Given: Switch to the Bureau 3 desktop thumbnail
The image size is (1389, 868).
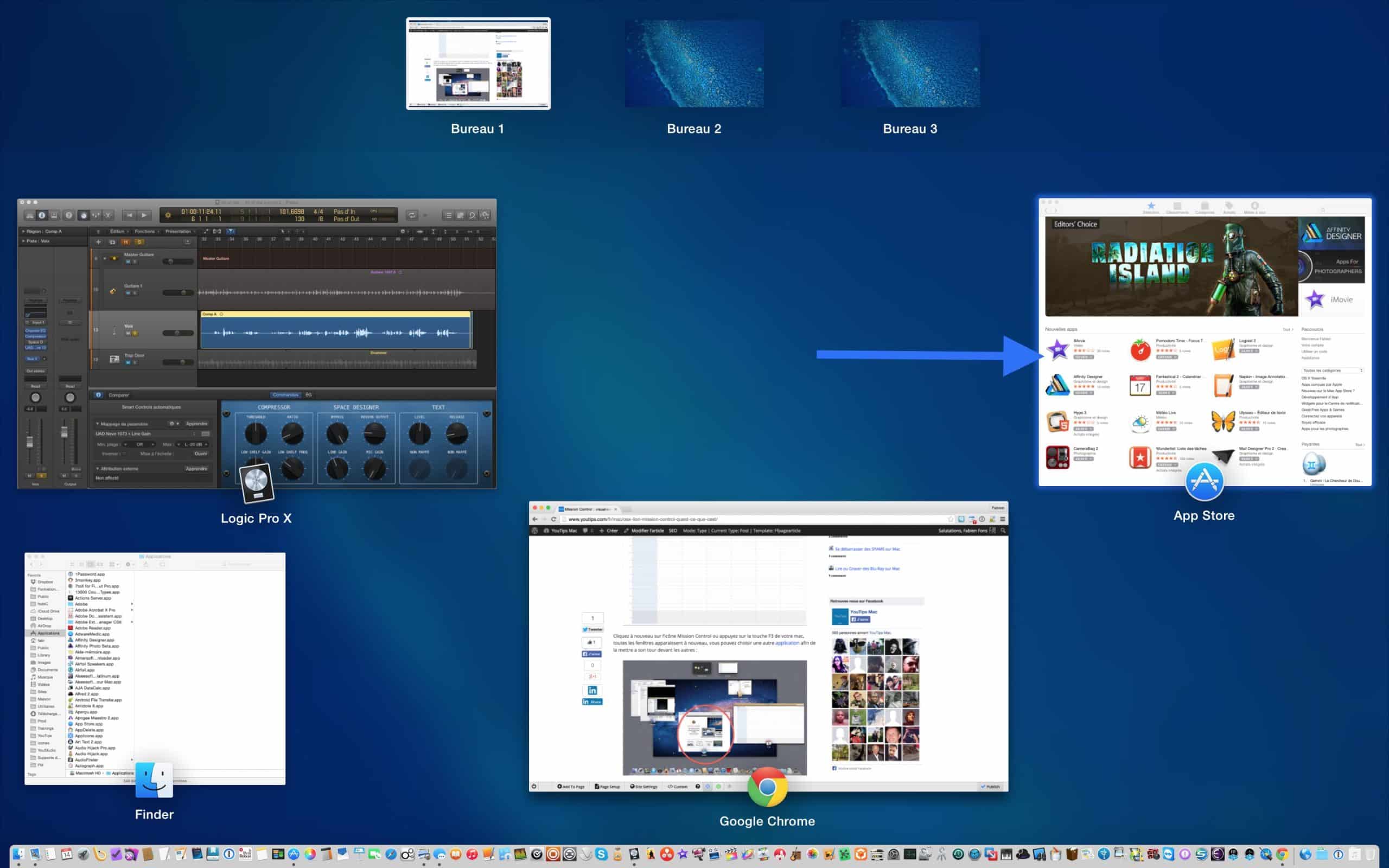Looking at the screenshot, I should [910, 63].
